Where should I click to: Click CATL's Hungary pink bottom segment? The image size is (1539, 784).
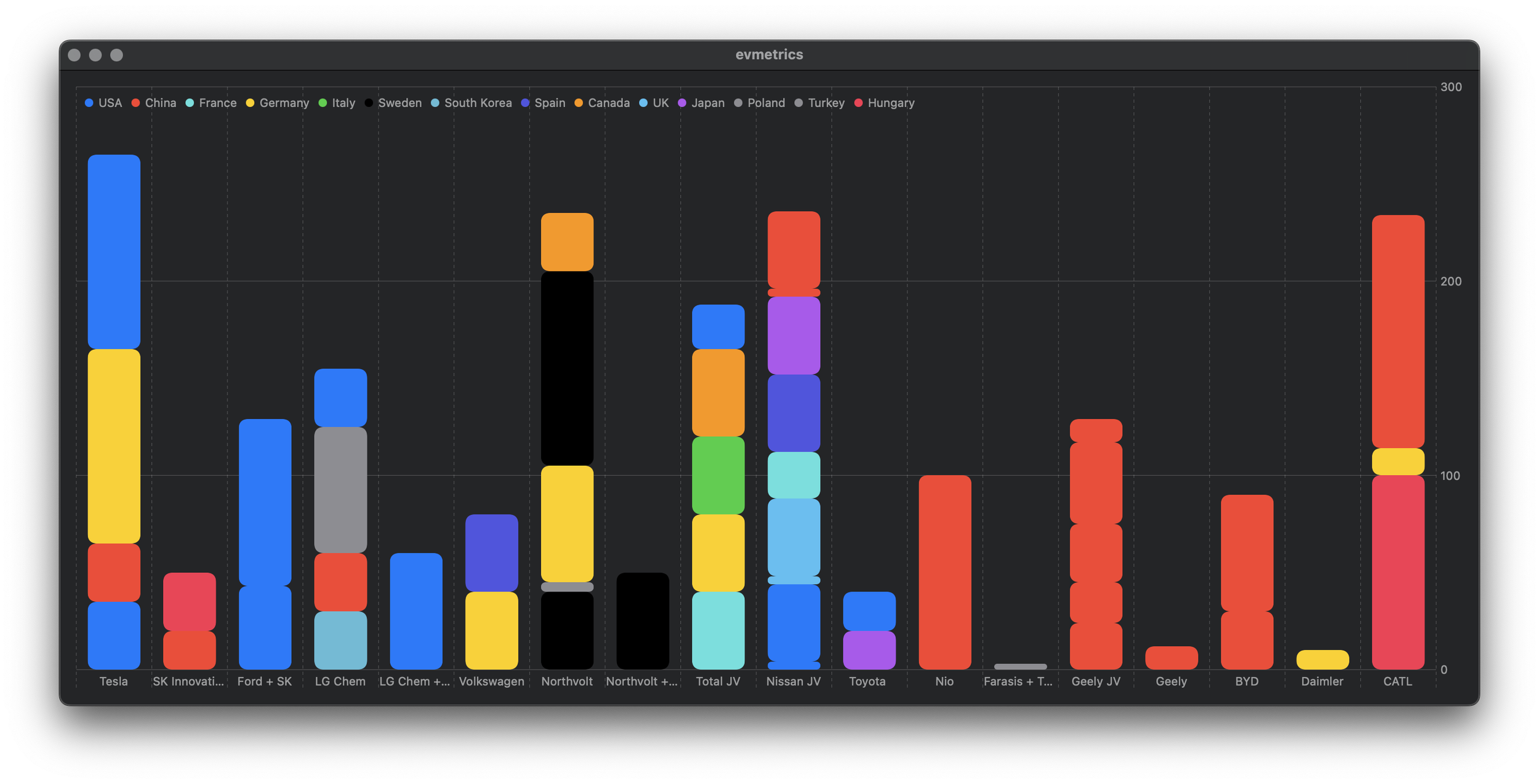1397,572
